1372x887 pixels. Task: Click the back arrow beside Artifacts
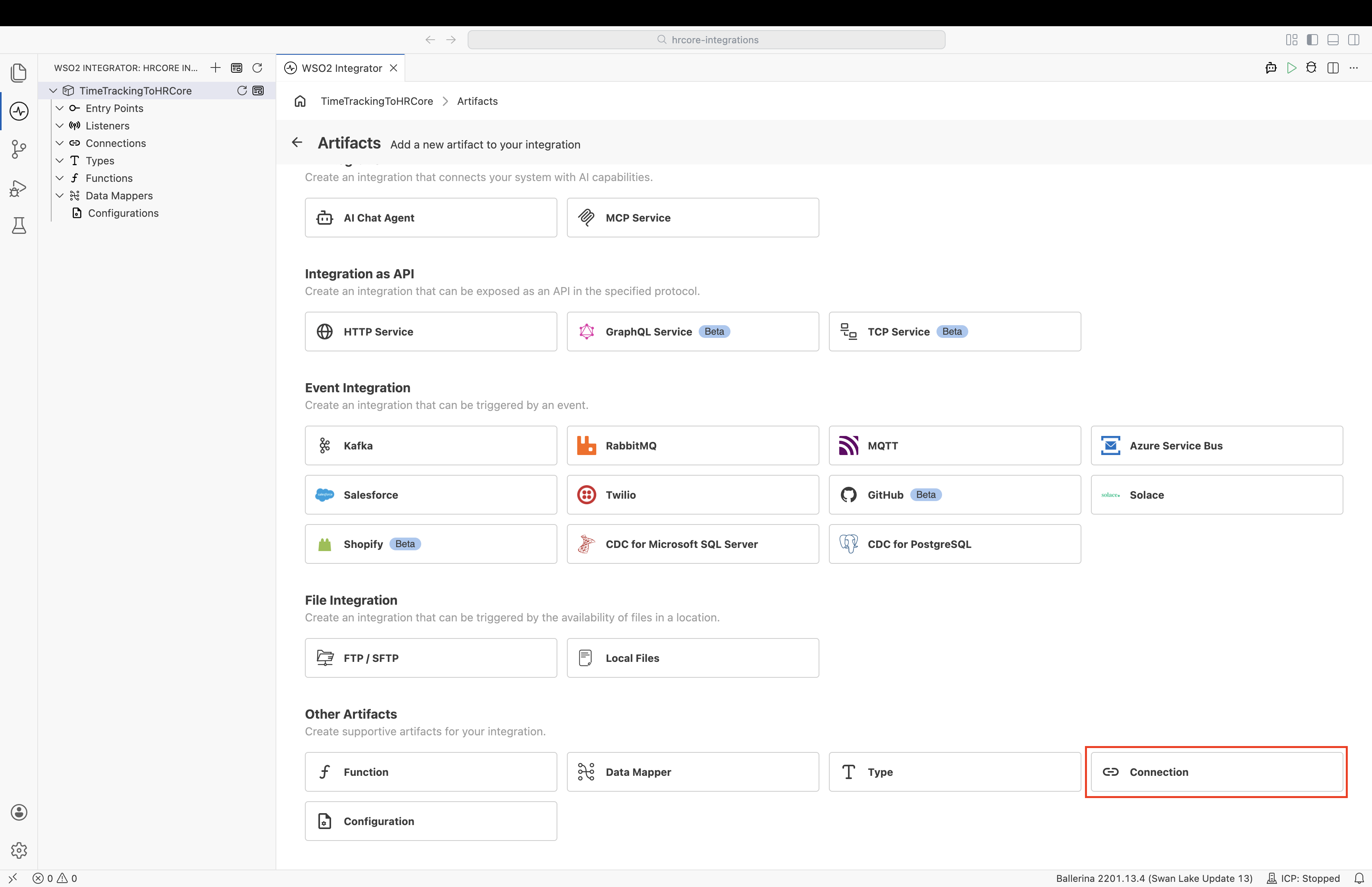pyautogui.click(x=297, y=142)
